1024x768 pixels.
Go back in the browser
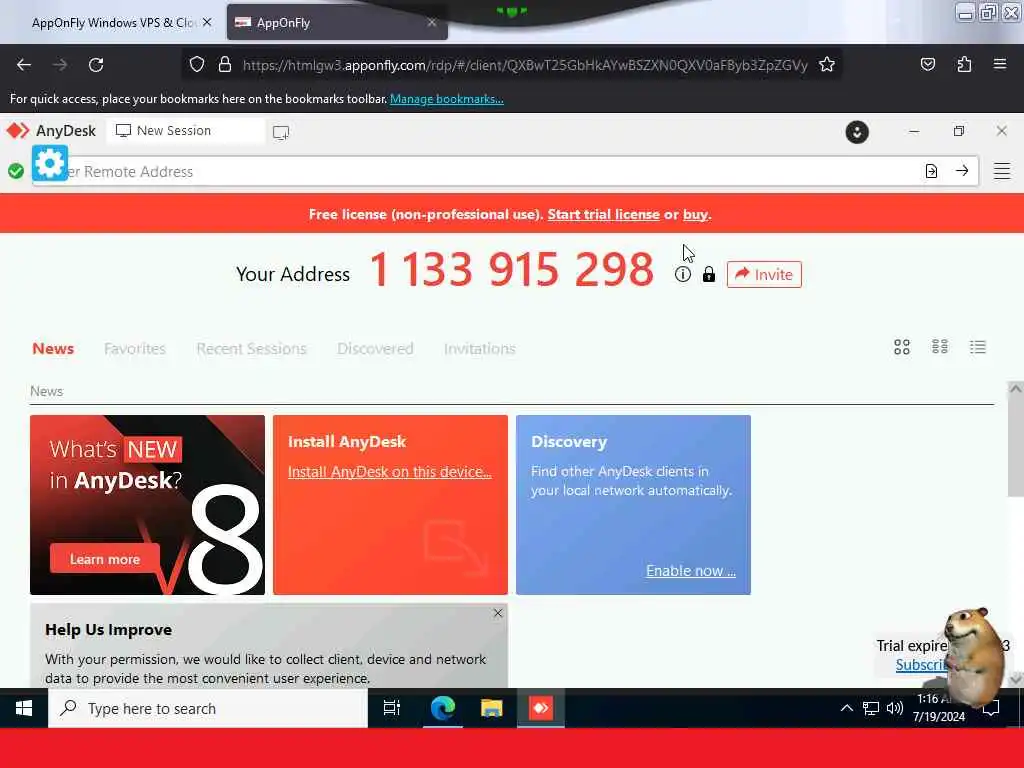pos(24,65)
